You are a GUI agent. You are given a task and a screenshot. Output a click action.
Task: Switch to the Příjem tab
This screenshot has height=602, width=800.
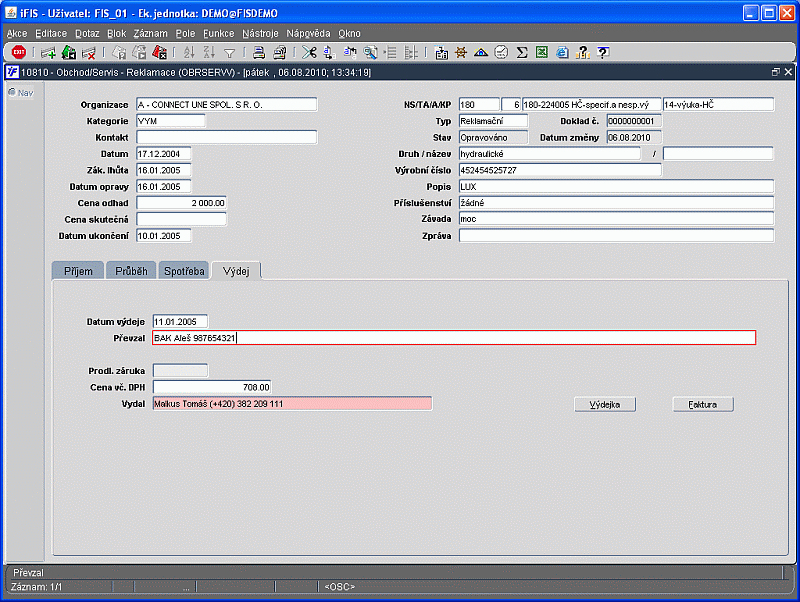pos(77,271)
